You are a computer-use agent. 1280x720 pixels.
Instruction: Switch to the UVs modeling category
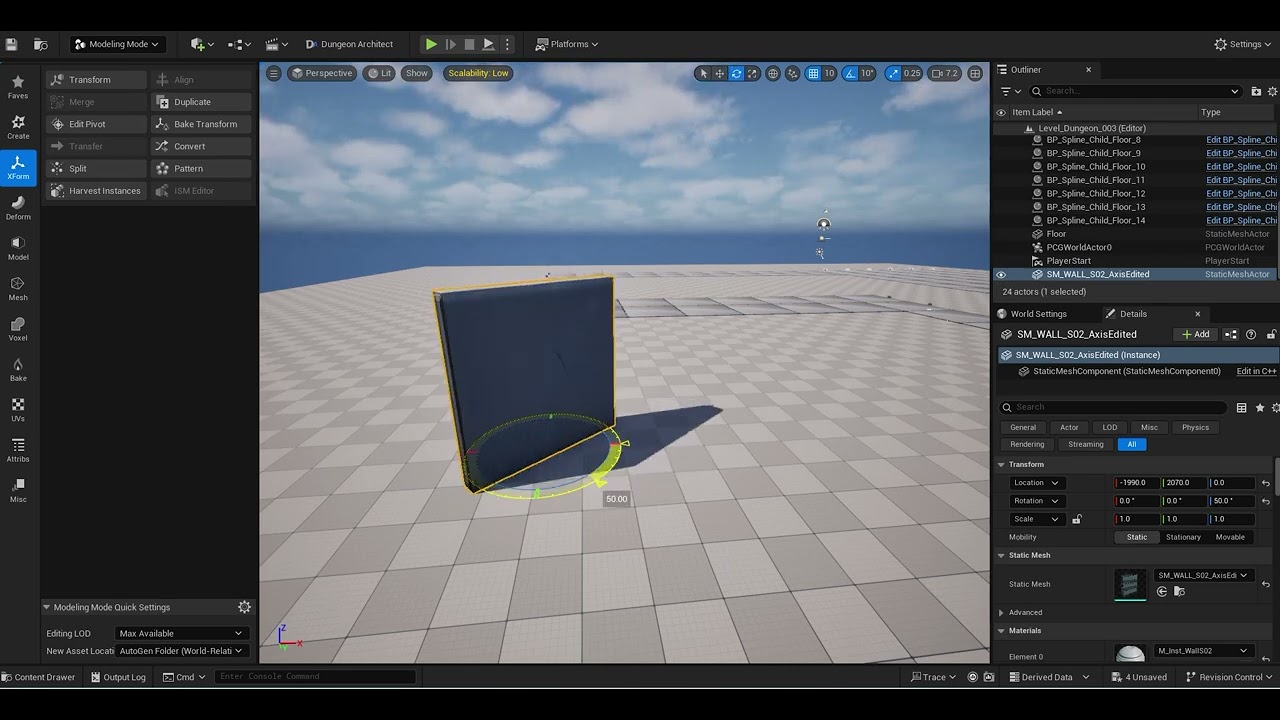(18, 409)
